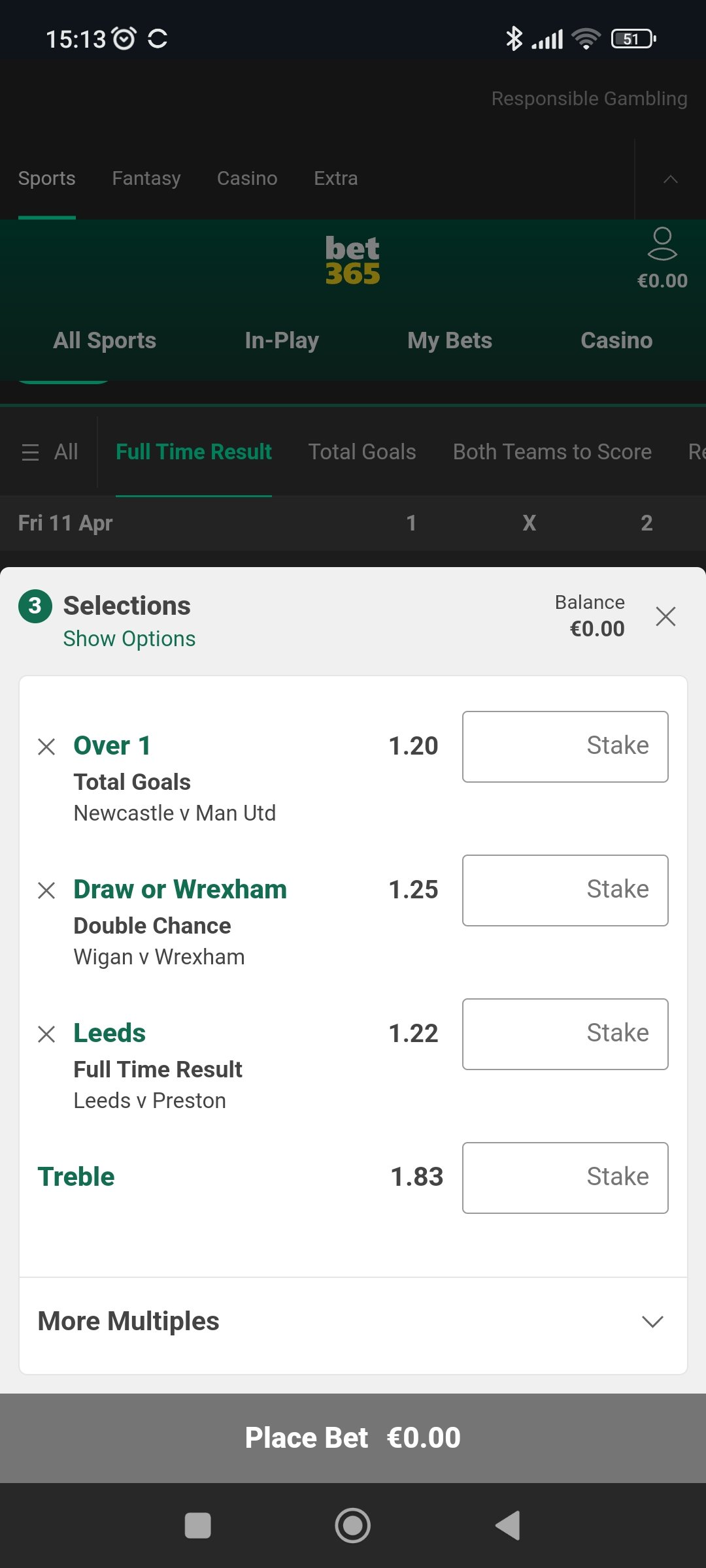Open the In-Play section
This screenshot has width=706, height=1568.
282,340
